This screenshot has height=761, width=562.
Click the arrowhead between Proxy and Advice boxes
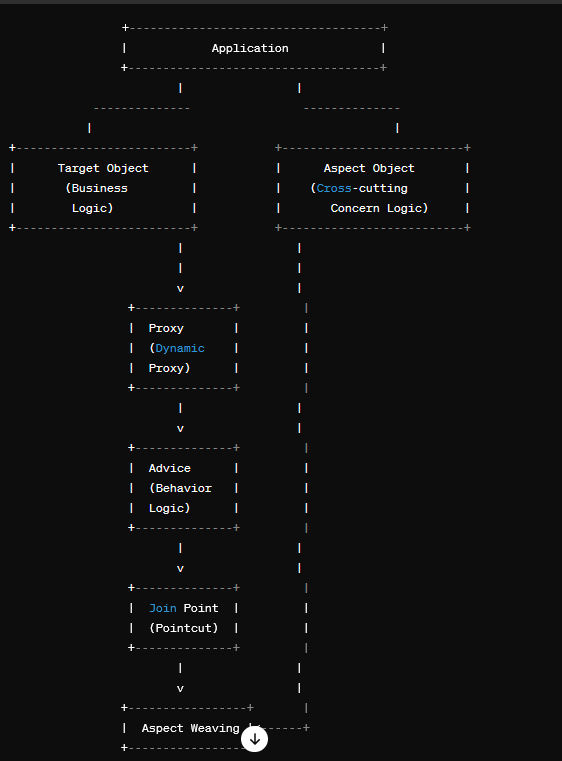pos(180,429)
